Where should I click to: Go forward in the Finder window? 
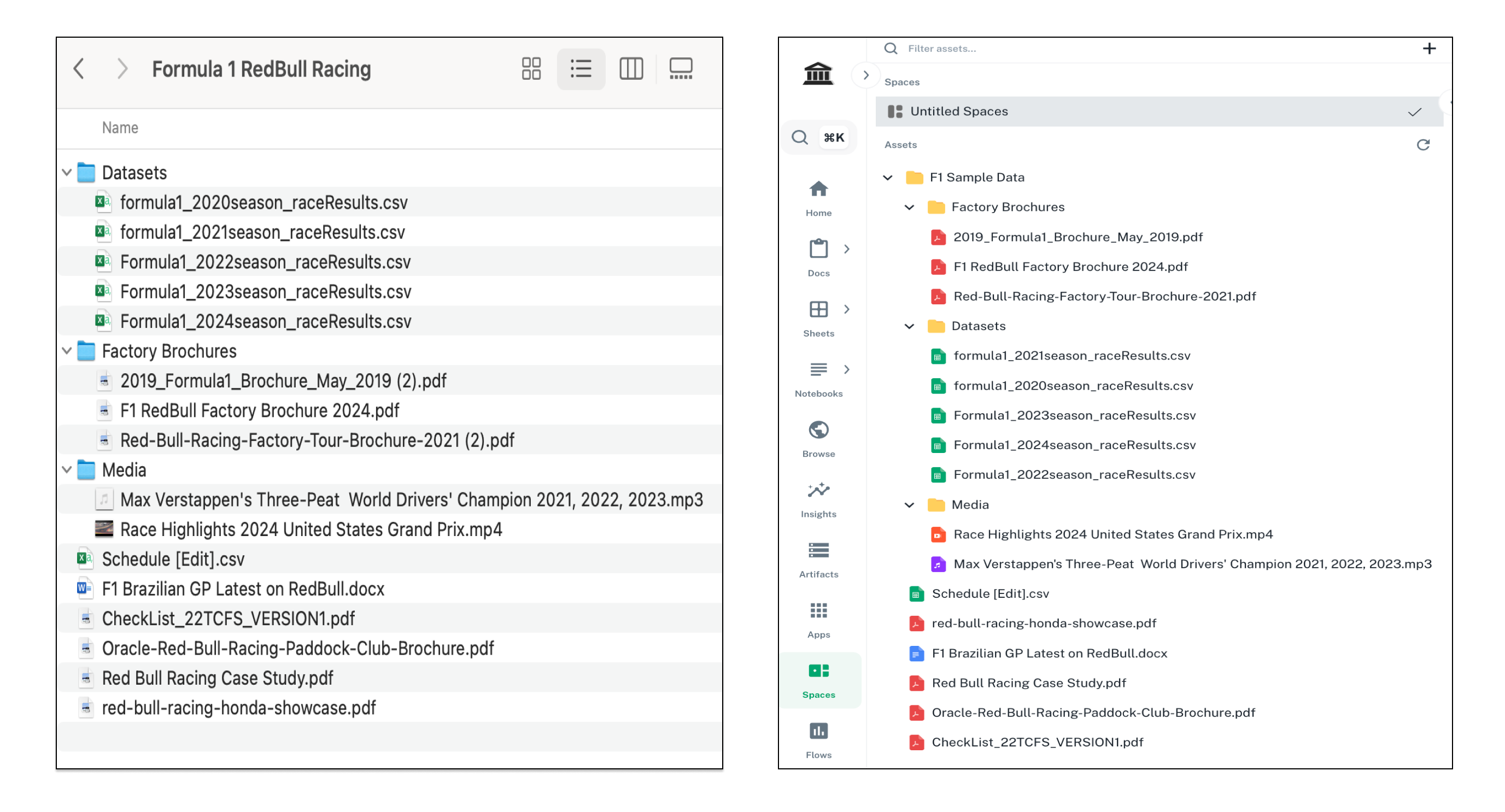point(121,69)
